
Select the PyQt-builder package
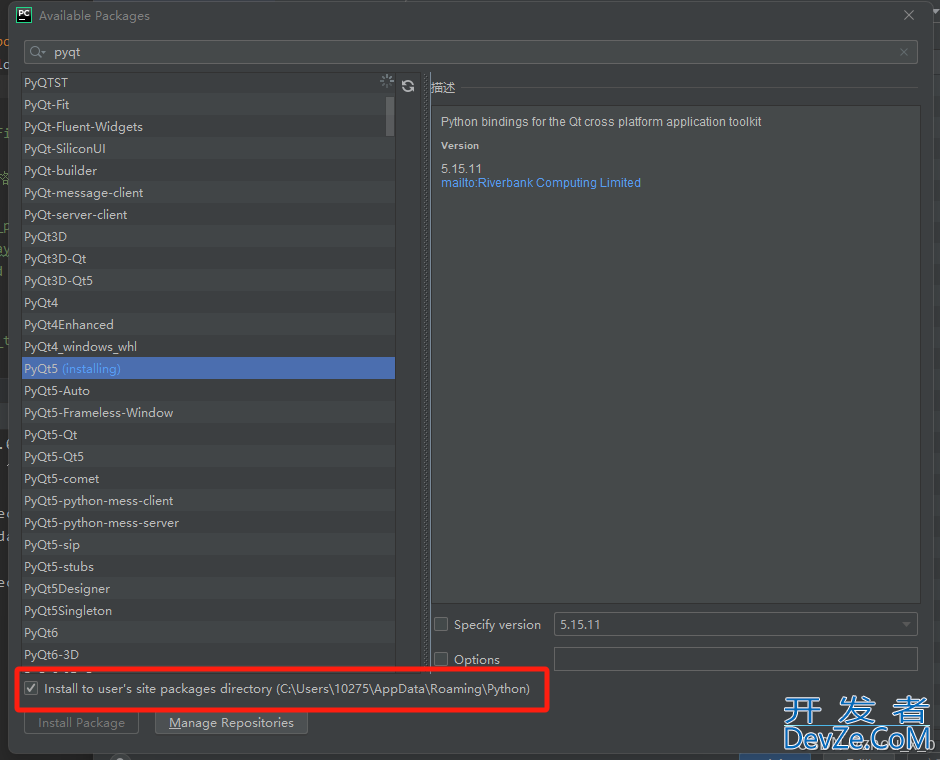208,171
